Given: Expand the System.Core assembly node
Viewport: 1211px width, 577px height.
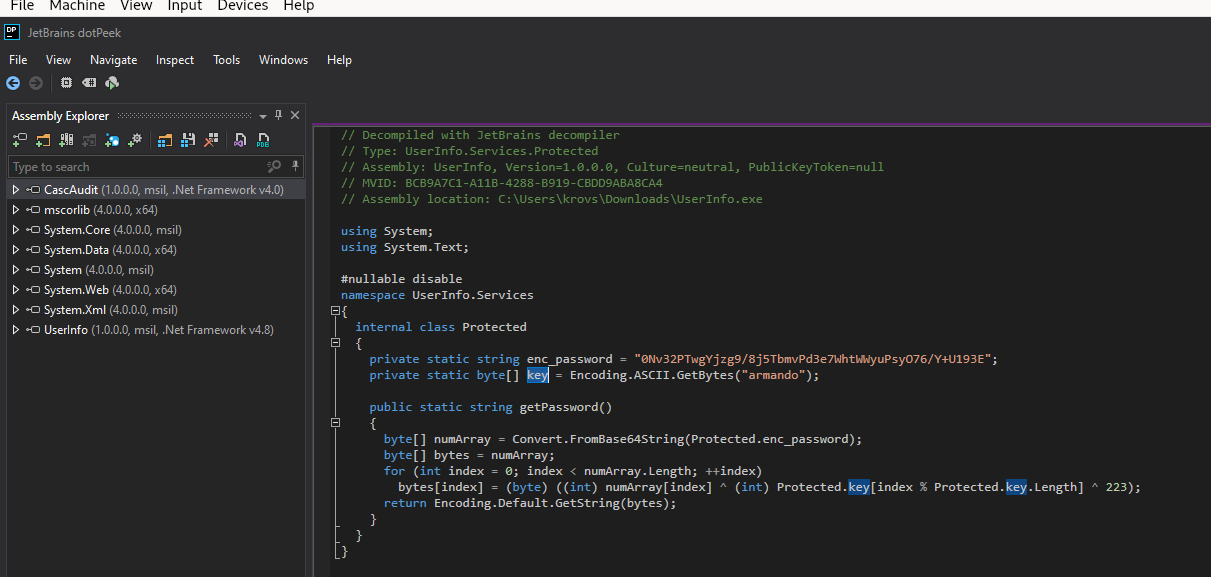Looking at the screenshot, I should [16, 229].
